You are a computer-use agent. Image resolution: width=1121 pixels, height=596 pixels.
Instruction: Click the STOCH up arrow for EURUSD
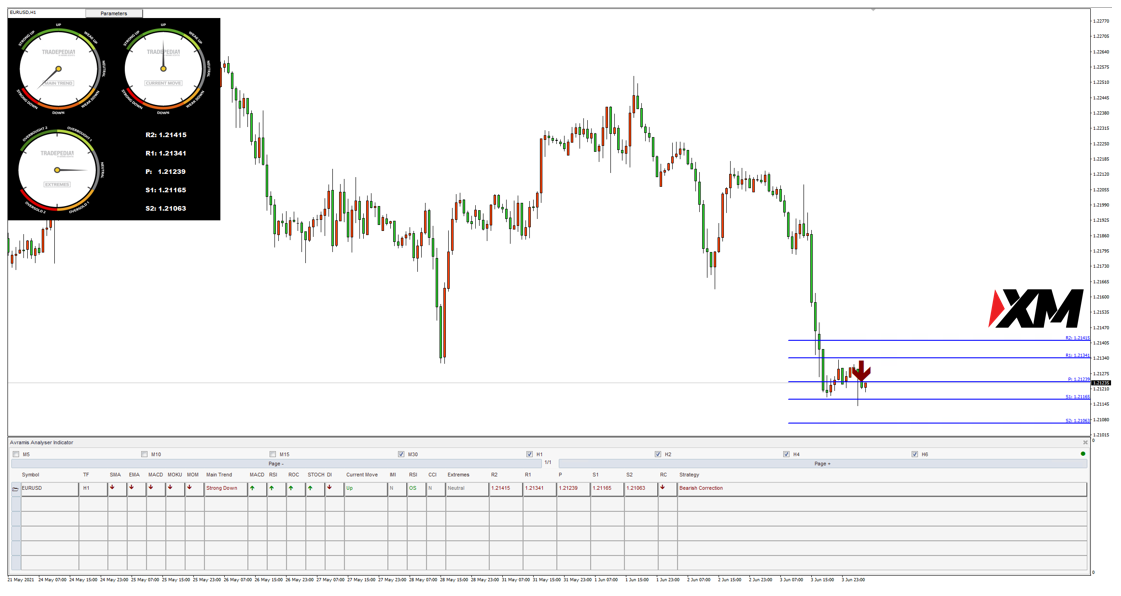(310, 487)
